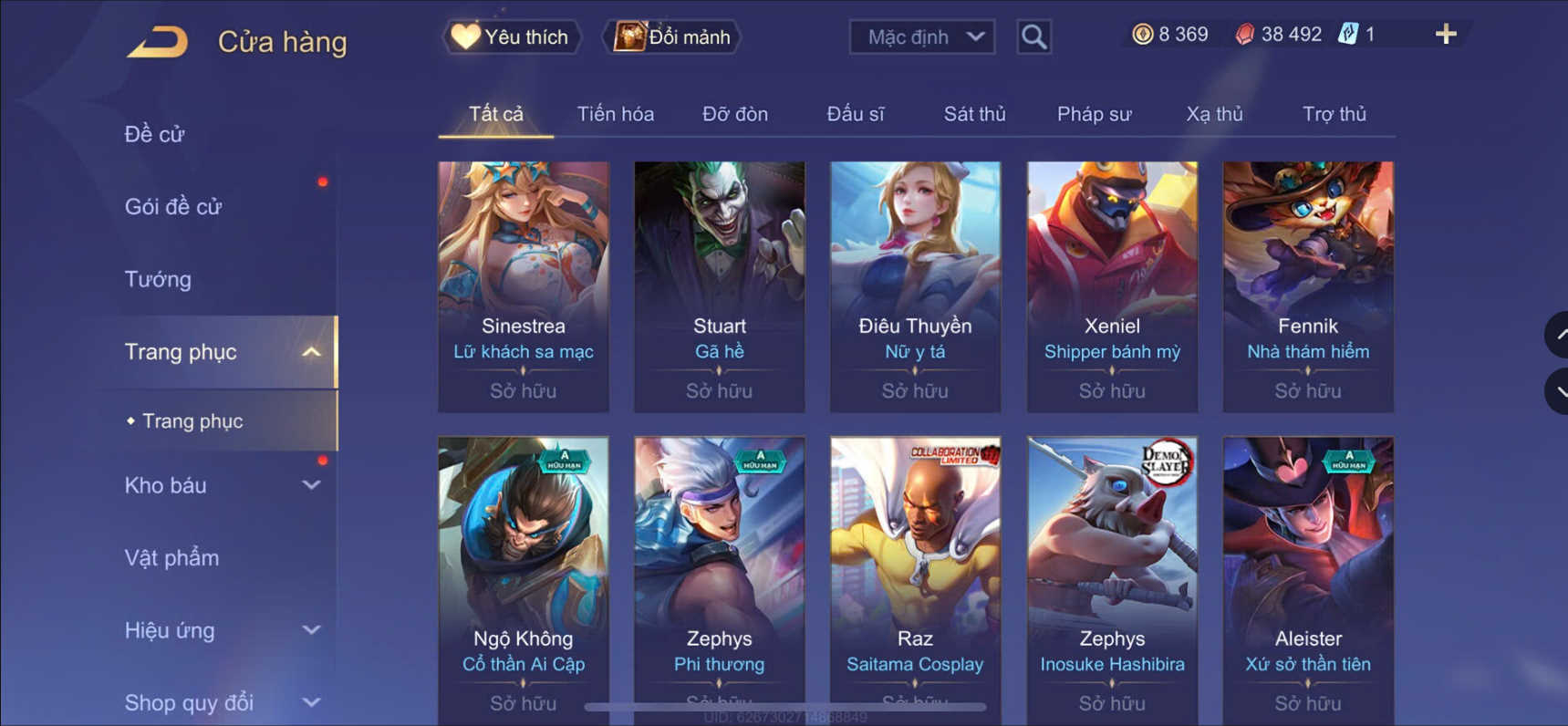Select Gói đề cử in sidebar
Screen dimensions: 1568x726
click(173, 207)
